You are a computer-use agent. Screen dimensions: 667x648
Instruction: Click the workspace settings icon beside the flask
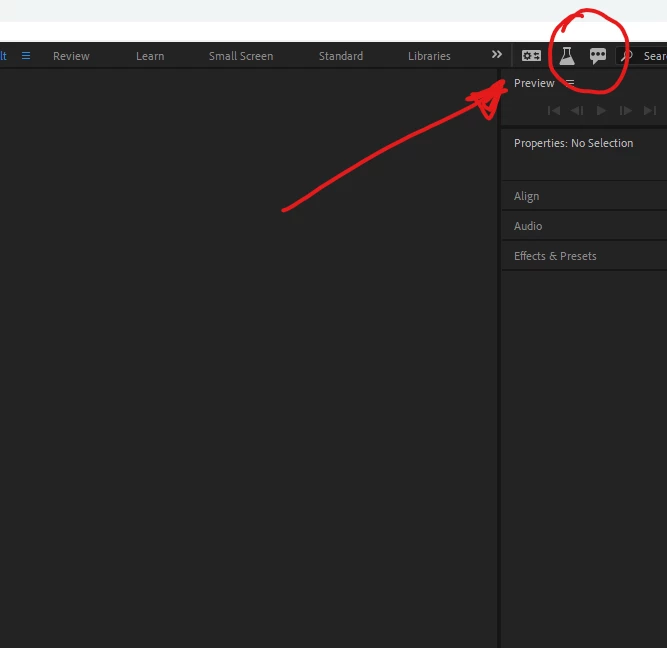pyautogui.click(x=531, y=56)
